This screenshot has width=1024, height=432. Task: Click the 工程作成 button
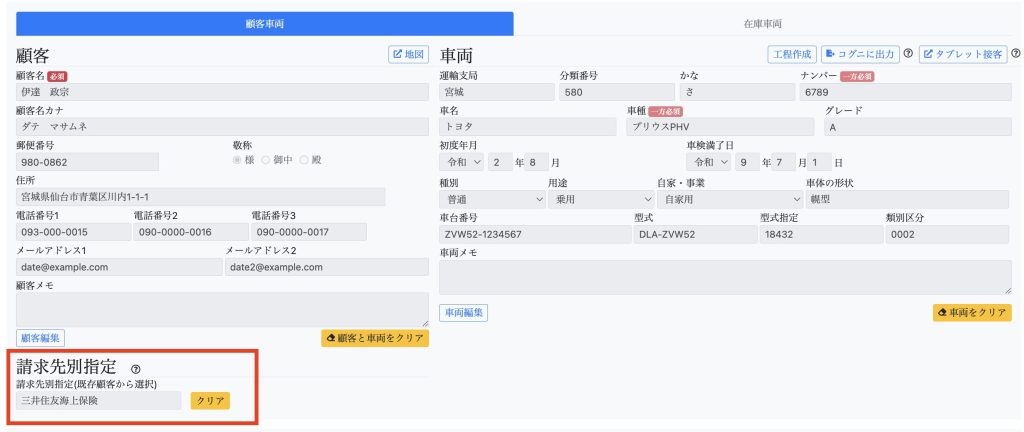[x=792, y=54]
